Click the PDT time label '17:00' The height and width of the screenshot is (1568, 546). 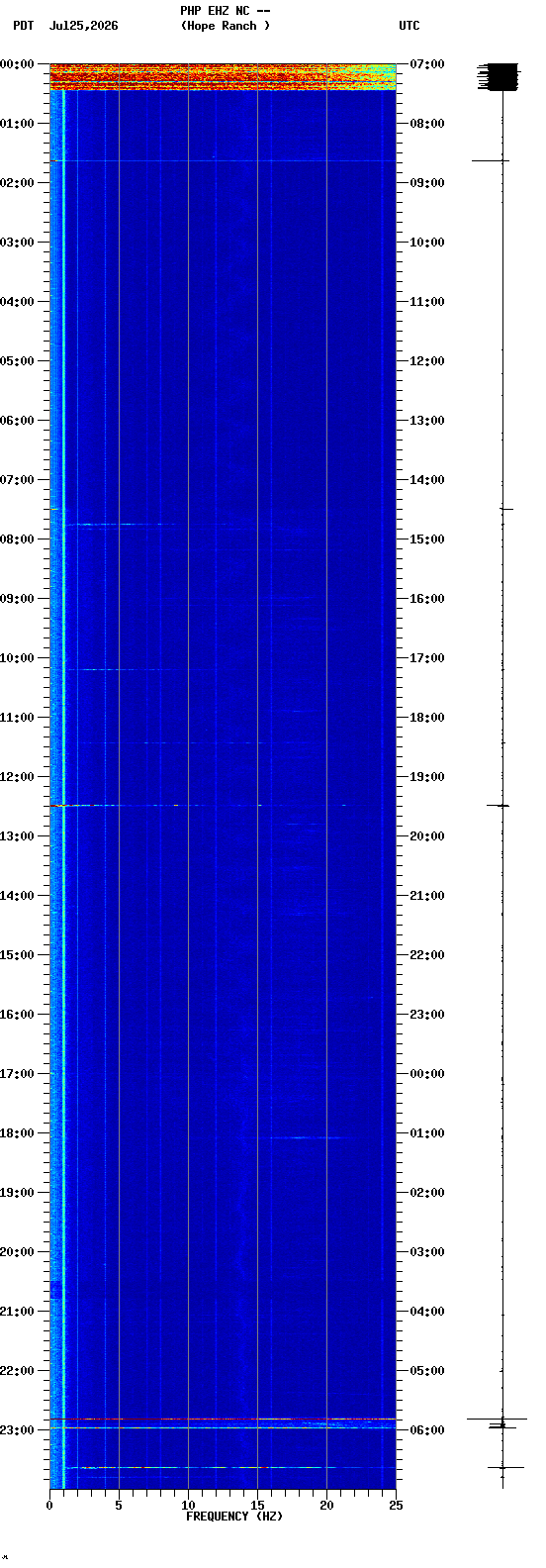(17, 1074)
